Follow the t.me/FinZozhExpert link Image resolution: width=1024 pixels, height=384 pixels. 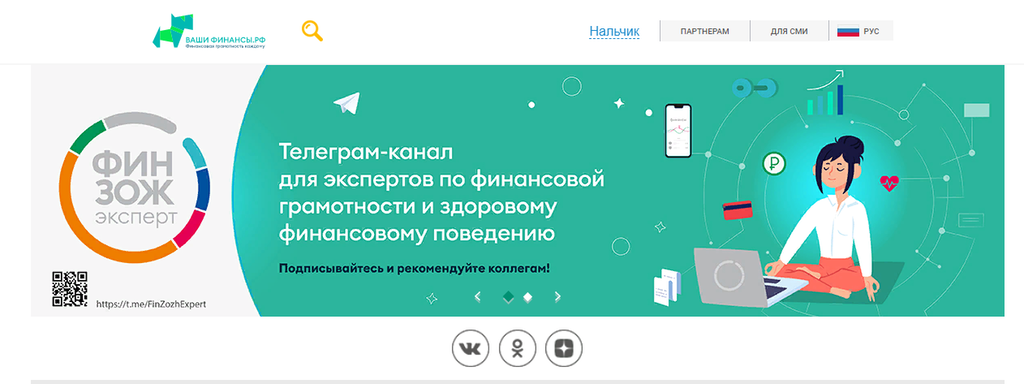point(151,304)
